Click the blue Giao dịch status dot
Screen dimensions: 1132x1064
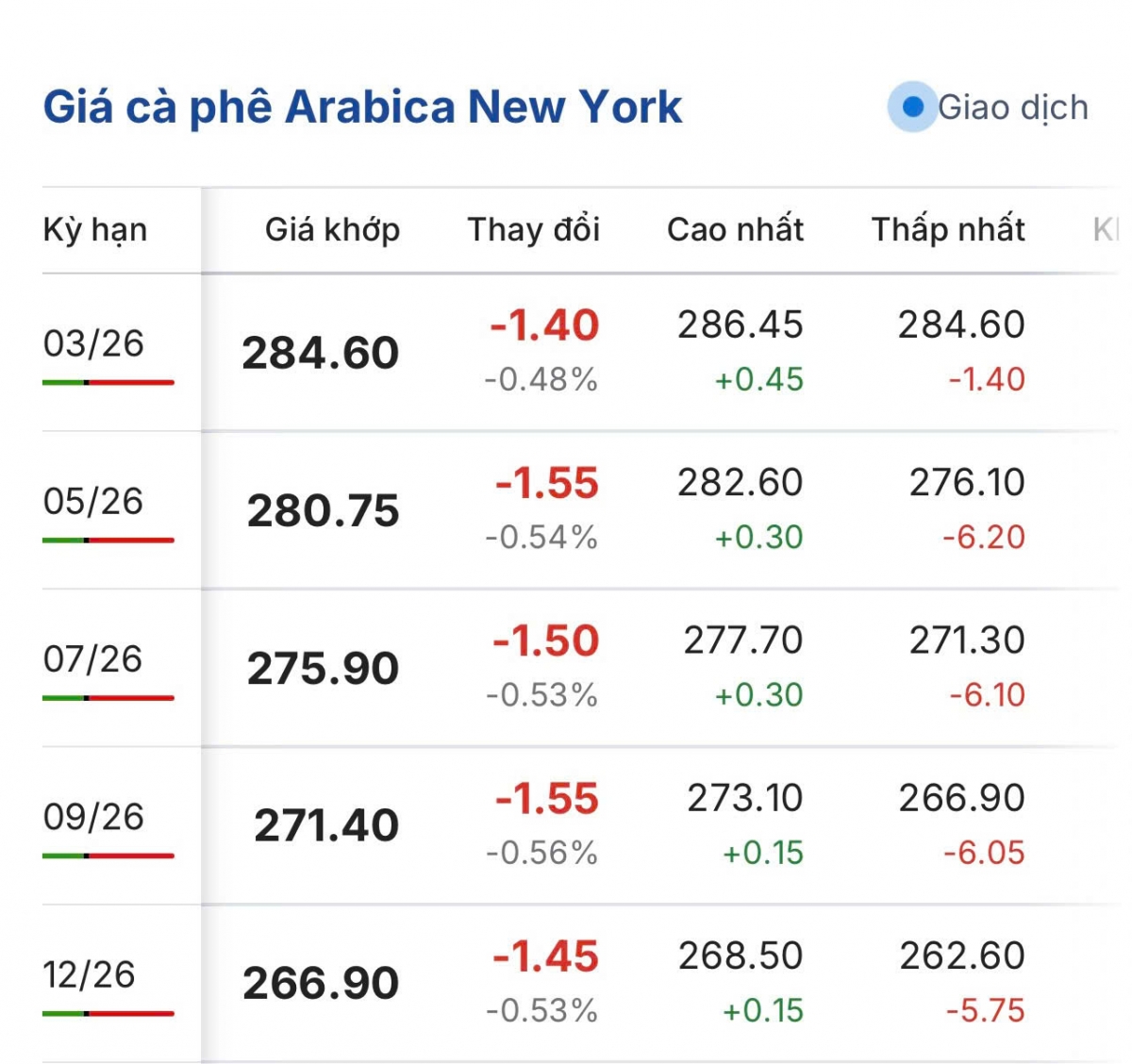click(912, 108)
